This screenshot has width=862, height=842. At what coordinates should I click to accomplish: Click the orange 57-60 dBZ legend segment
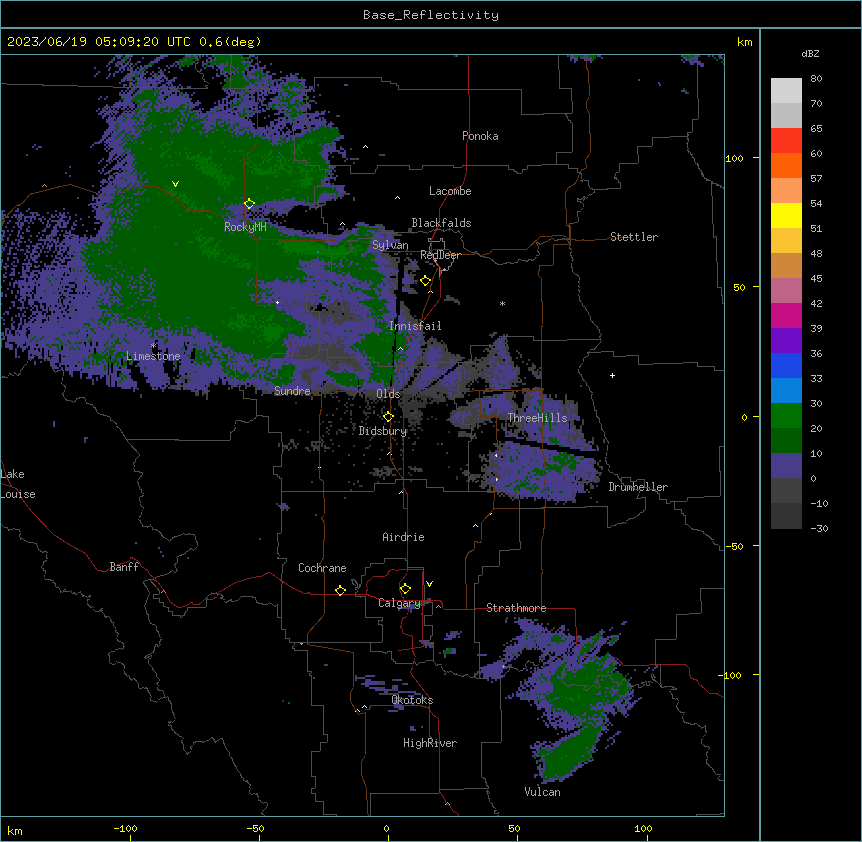click(786, 165)
